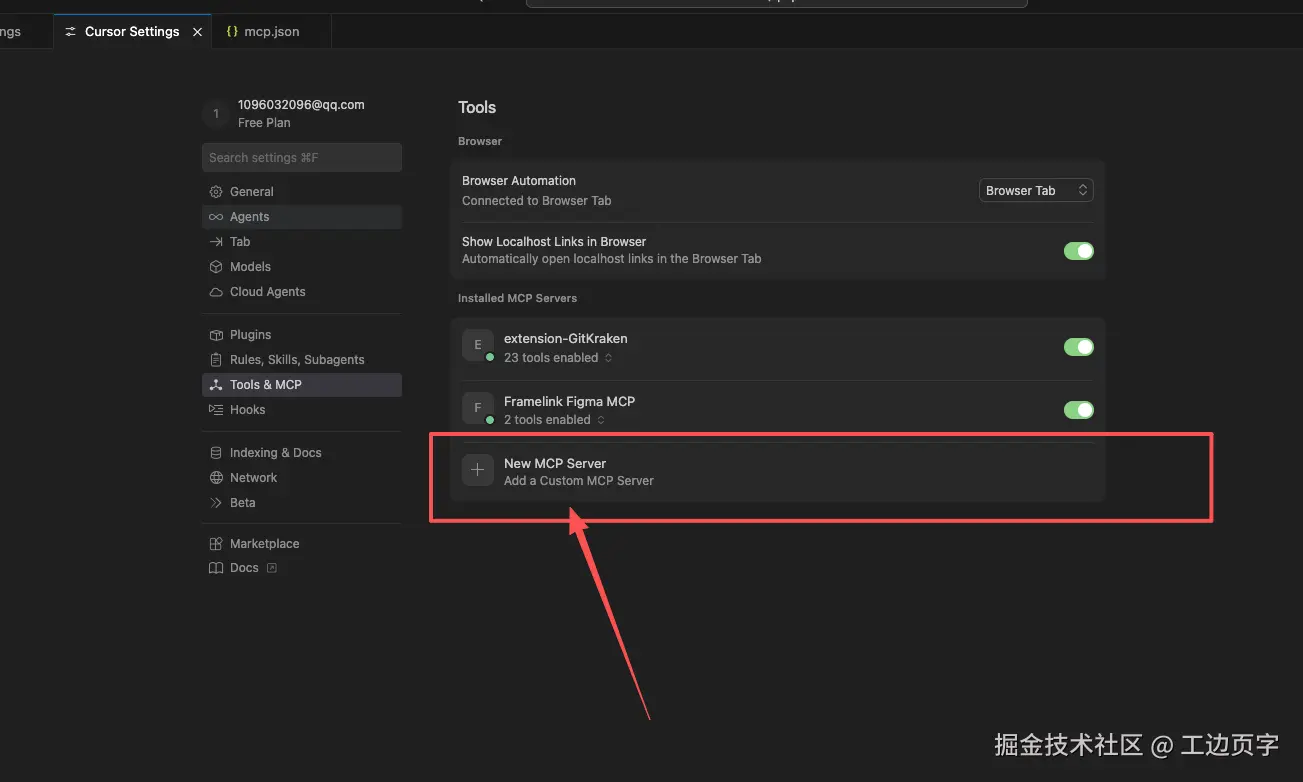Click the Network globe icon
Viewport: 1303px width, 782px height.
point(215,478)
